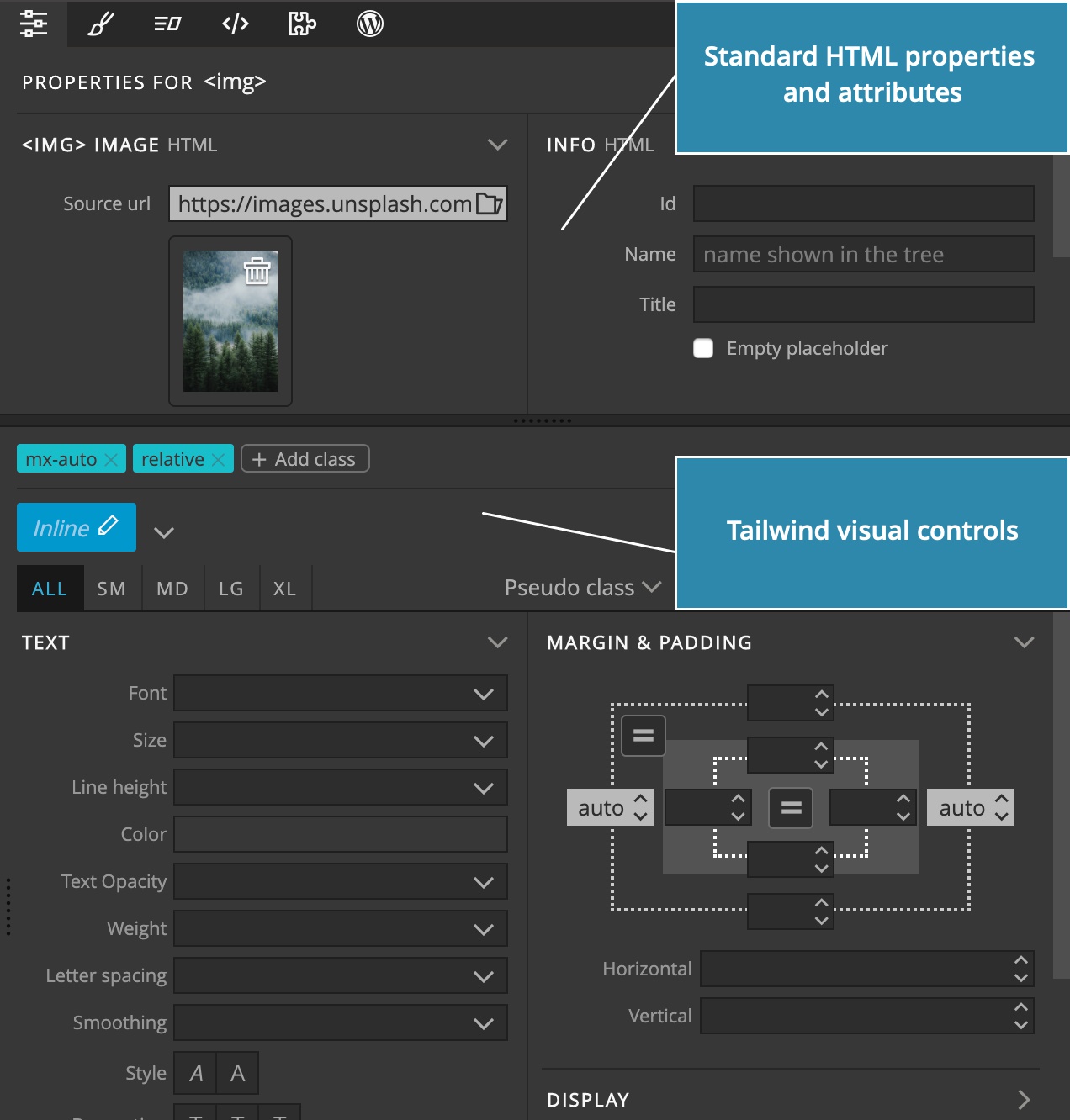Select the XL breakpoint tab

coord(285,589)
